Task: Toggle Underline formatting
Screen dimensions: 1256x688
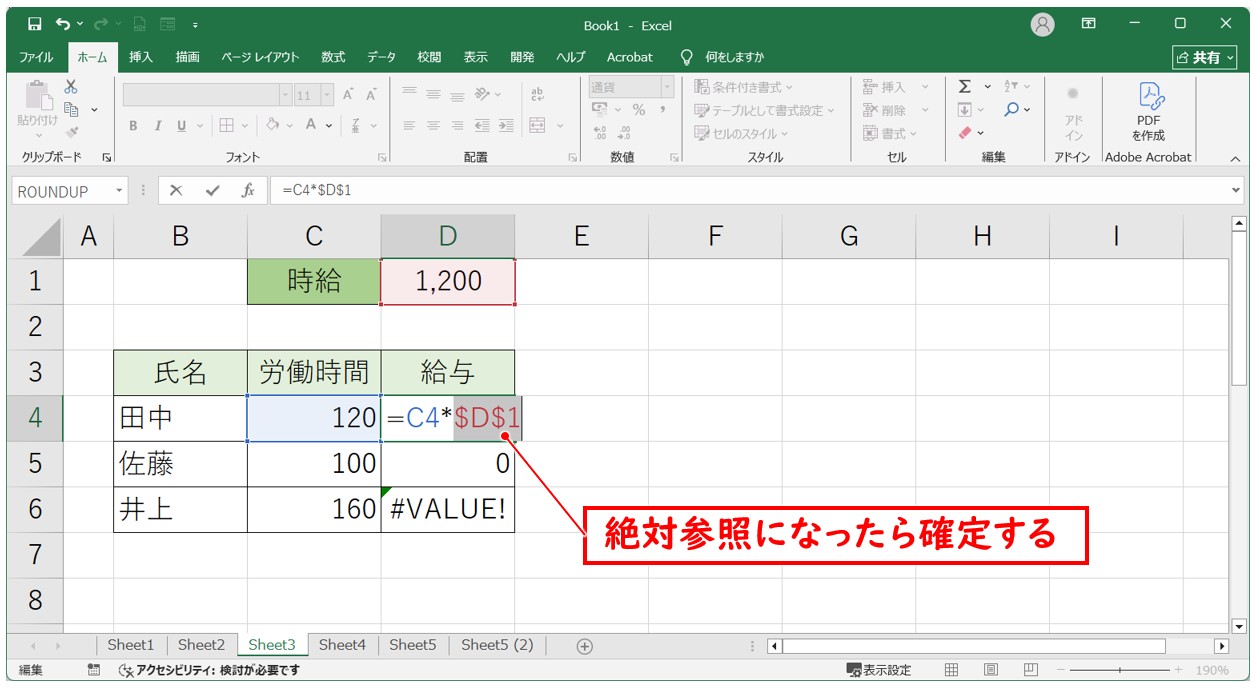Action: point(181,126)
